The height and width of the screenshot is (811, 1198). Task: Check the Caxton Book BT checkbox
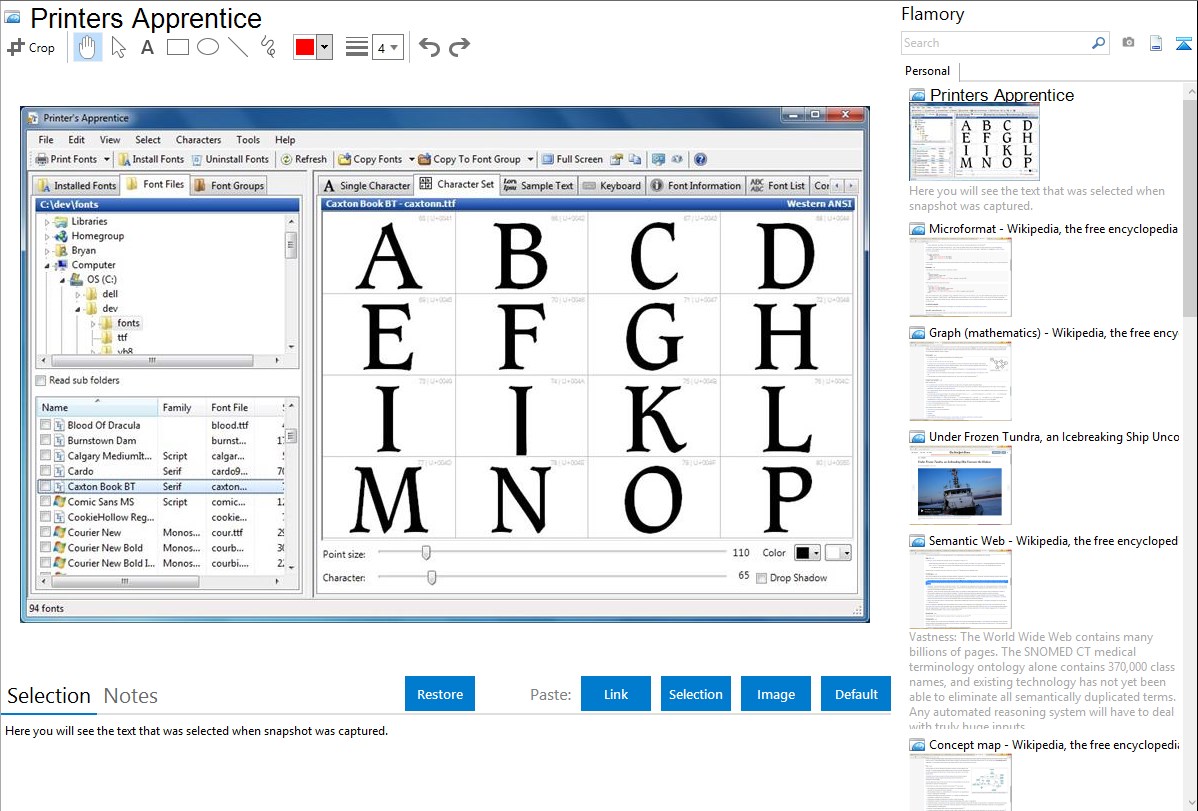pyautogui.click(x=46, y=486)
